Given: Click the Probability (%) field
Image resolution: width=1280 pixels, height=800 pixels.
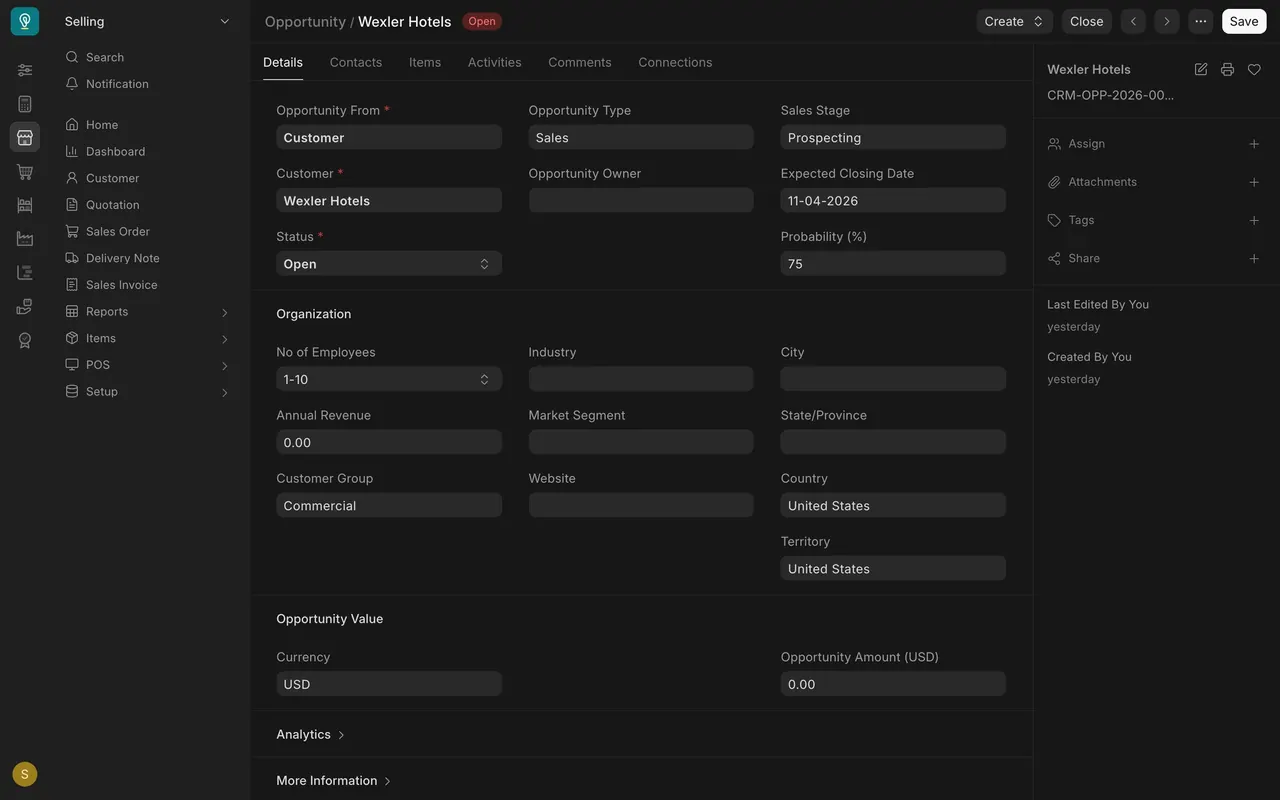Looking at the screenshot, I should [893, 264].
